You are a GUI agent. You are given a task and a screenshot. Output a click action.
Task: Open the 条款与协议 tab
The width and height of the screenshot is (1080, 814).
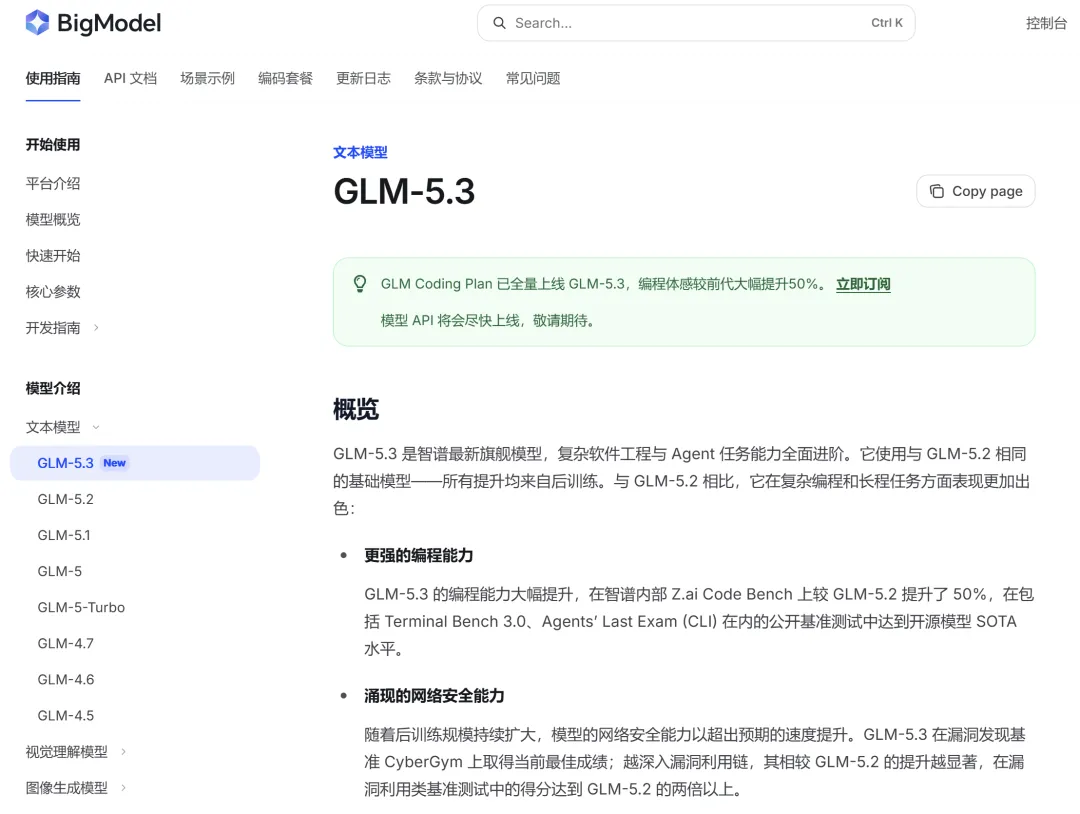pyautogui.click(x=448, y=79)
